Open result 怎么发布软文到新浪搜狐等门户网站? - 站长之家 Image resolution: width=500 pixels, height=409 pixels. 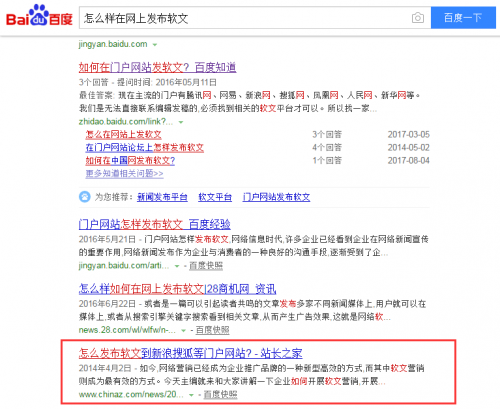(x=191, y=353)
